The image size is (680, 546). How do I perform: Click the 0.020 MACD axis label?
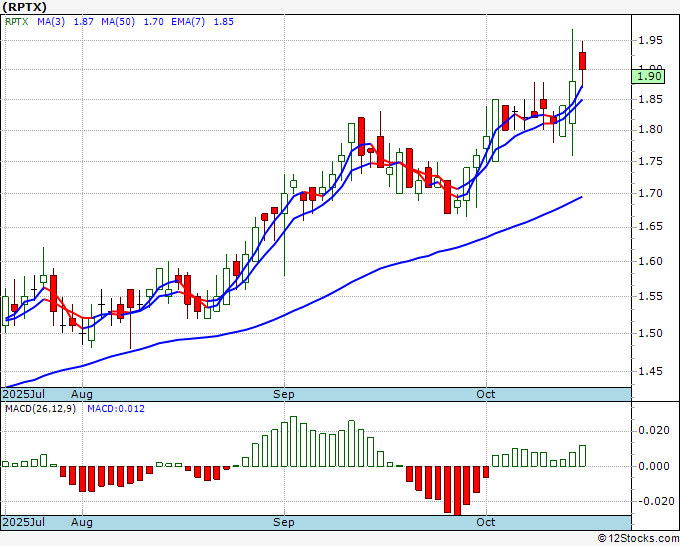coord(654,430)
